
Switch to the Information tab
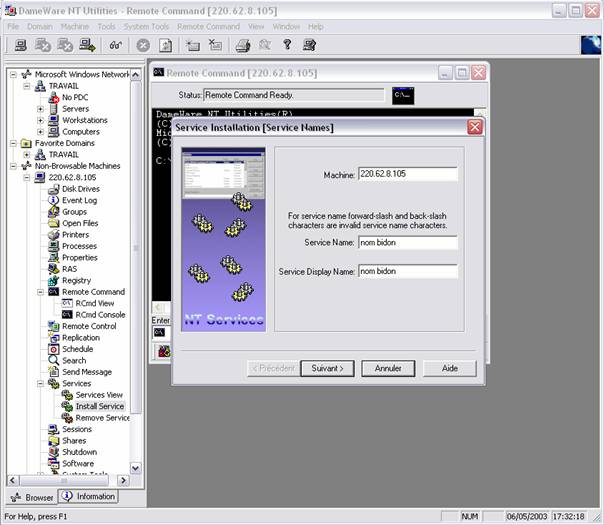pyautogui.click(x=89, y=496)
